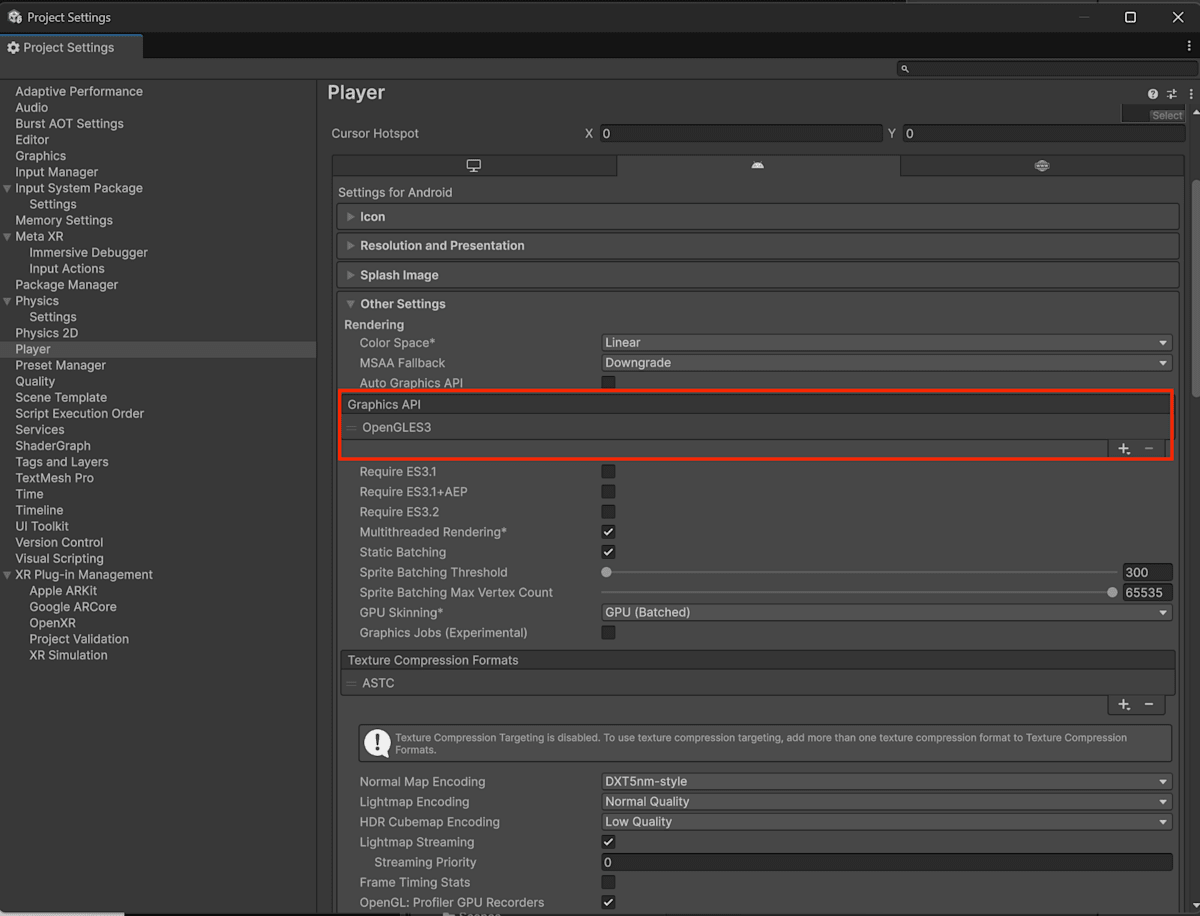The height and width of the screenshot is (916, 1200).
Task: Toggle Require ES3.1 checkbox
Action: (608, 472)
